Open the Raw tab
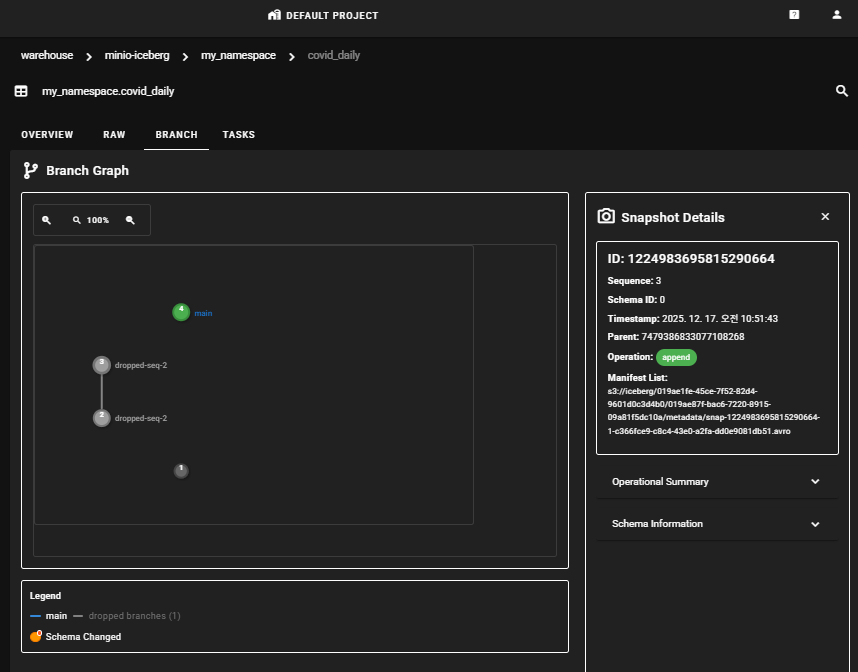Viewport: 858px width, 672px height. [114, 135]
